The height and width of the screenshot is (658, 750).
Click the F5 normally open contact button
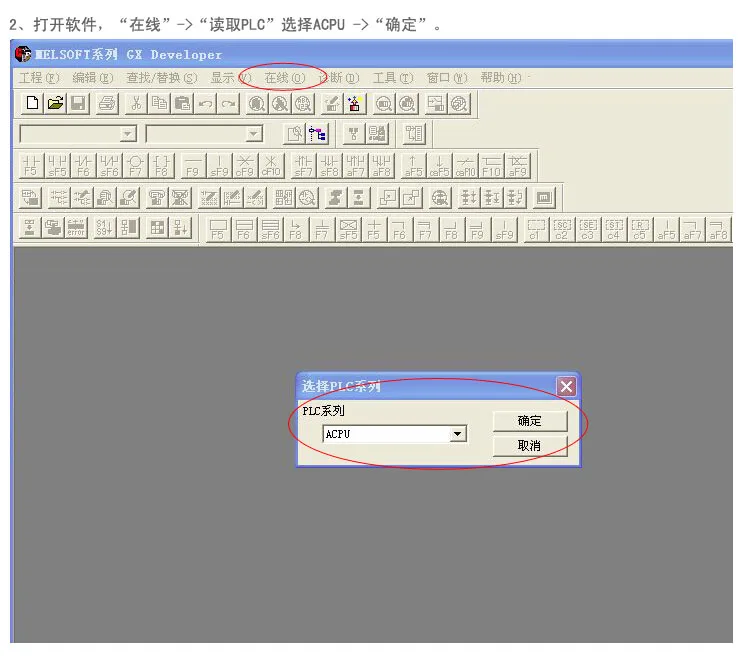click(x=31, y=165)
